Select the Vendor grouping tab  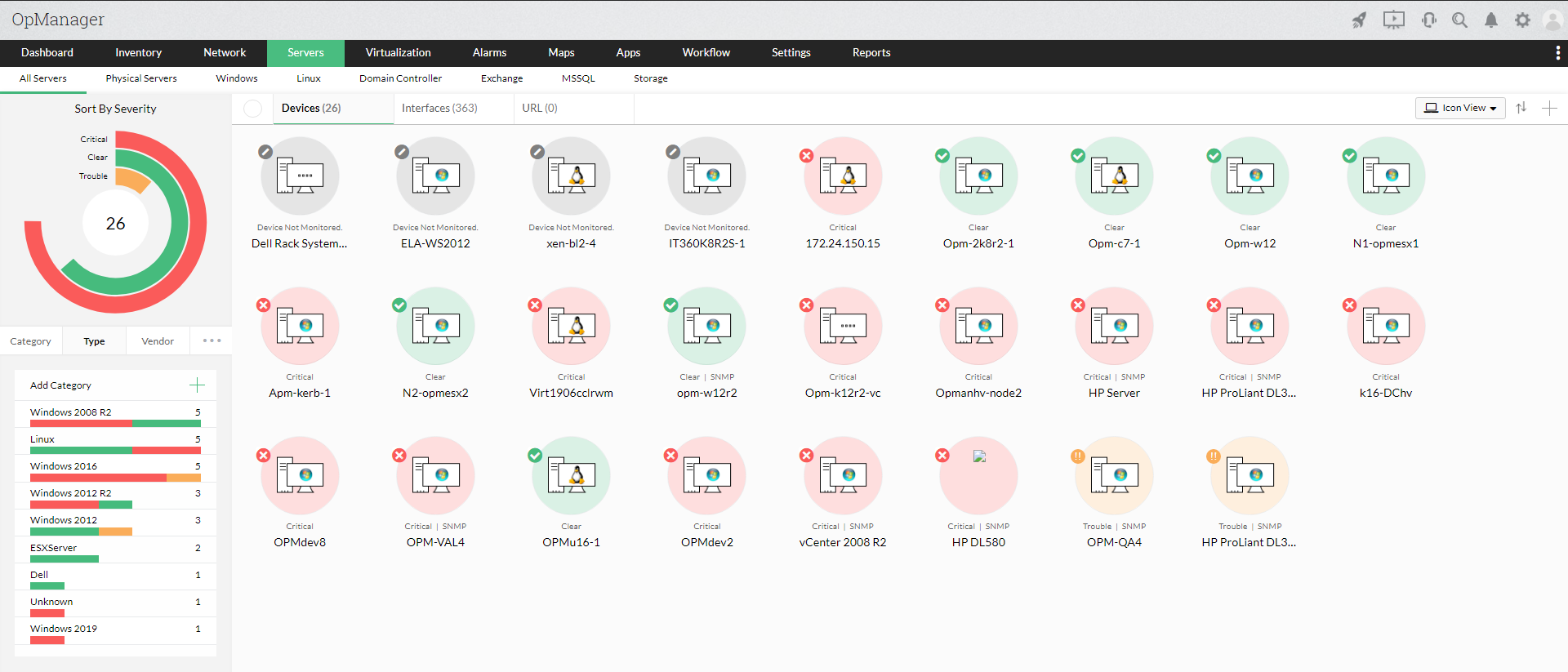158,341
